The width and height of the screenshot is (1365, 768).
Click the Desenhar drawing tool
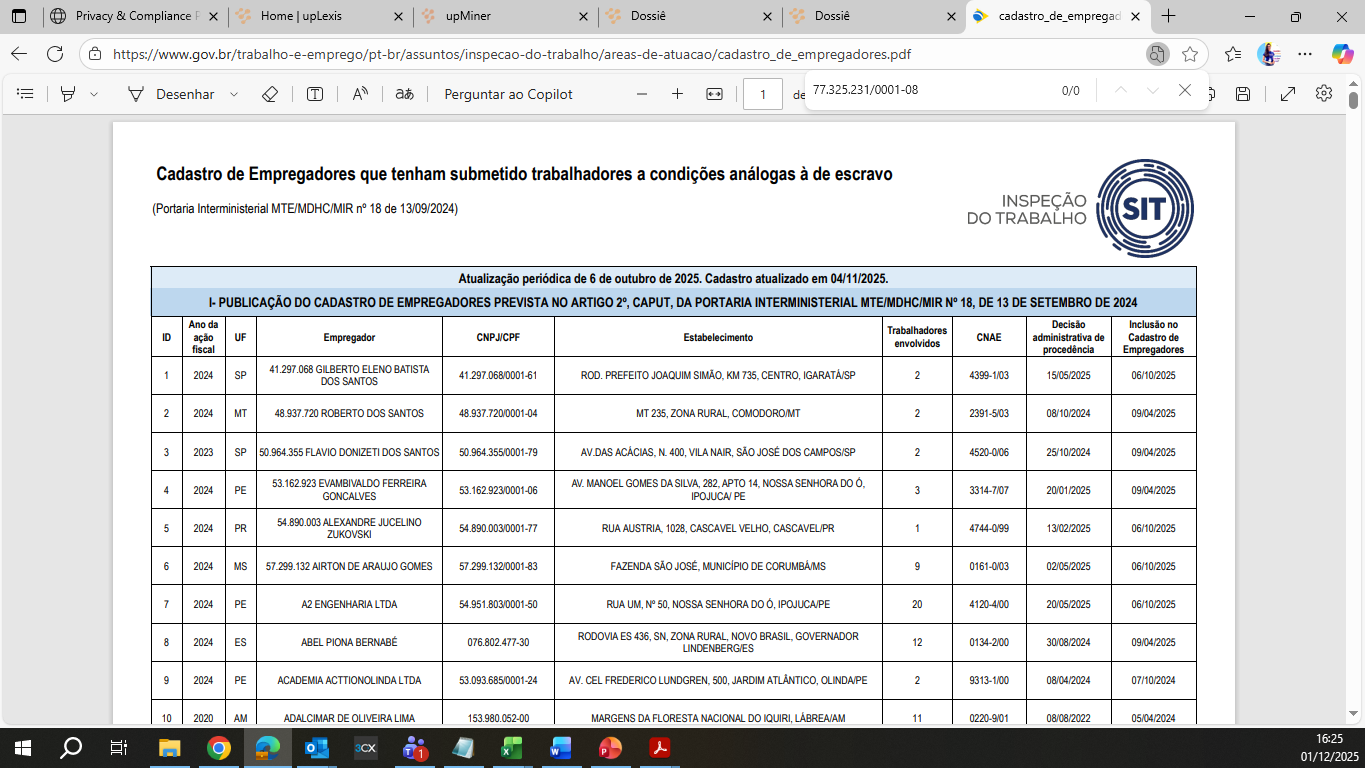click(171, 94)
